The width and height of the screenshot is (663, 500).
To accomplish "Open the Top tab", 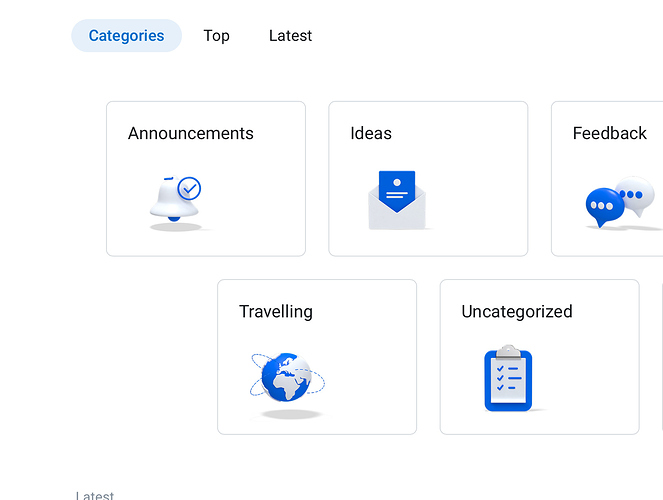I will point(216,36).
